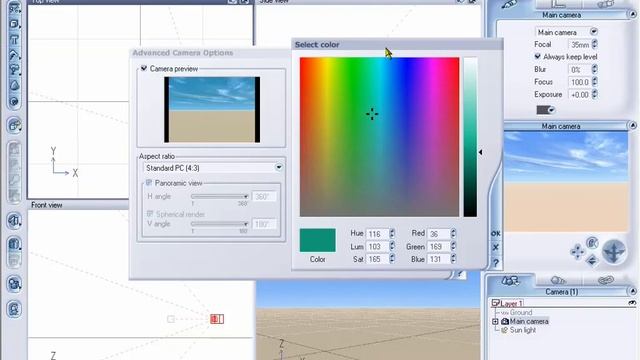Collapse the Main camera properties panel header
The image size is (640, 360).
coord(633,14)
